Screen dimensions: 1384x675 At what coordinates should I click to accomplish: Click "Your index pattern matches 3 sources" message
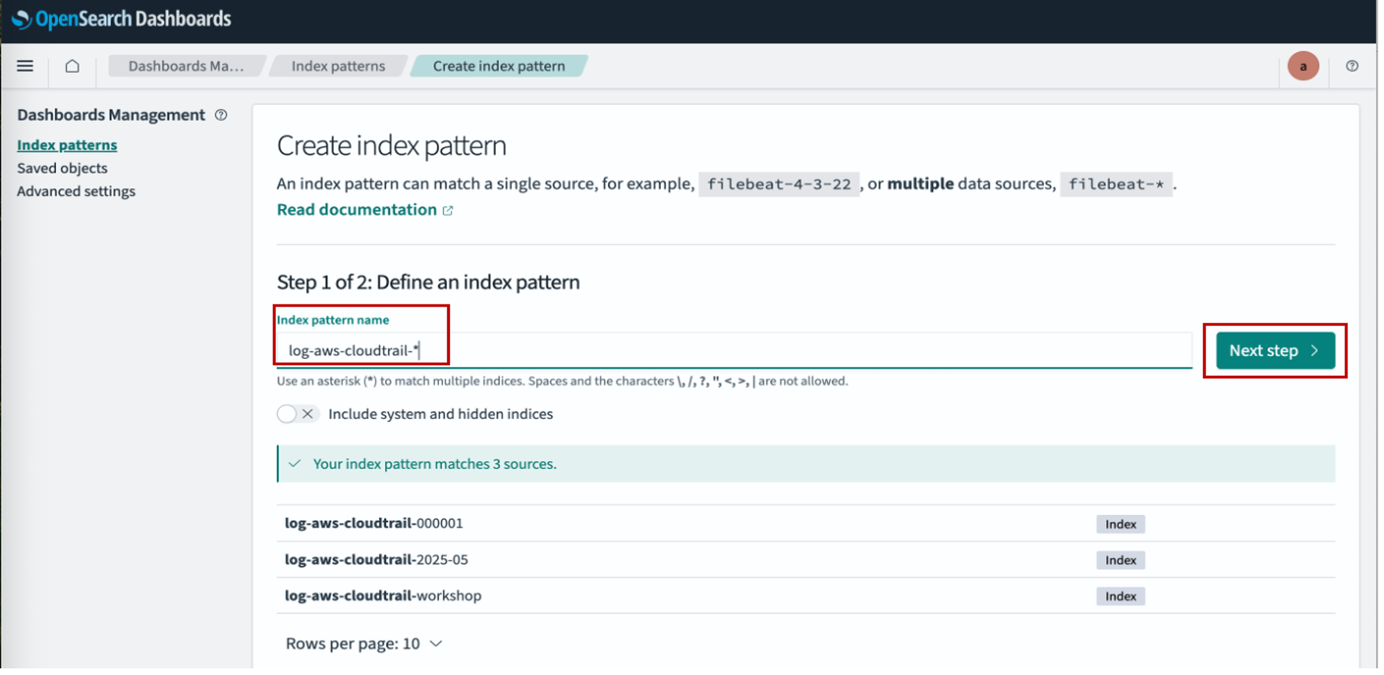click(x=435, y=464)
